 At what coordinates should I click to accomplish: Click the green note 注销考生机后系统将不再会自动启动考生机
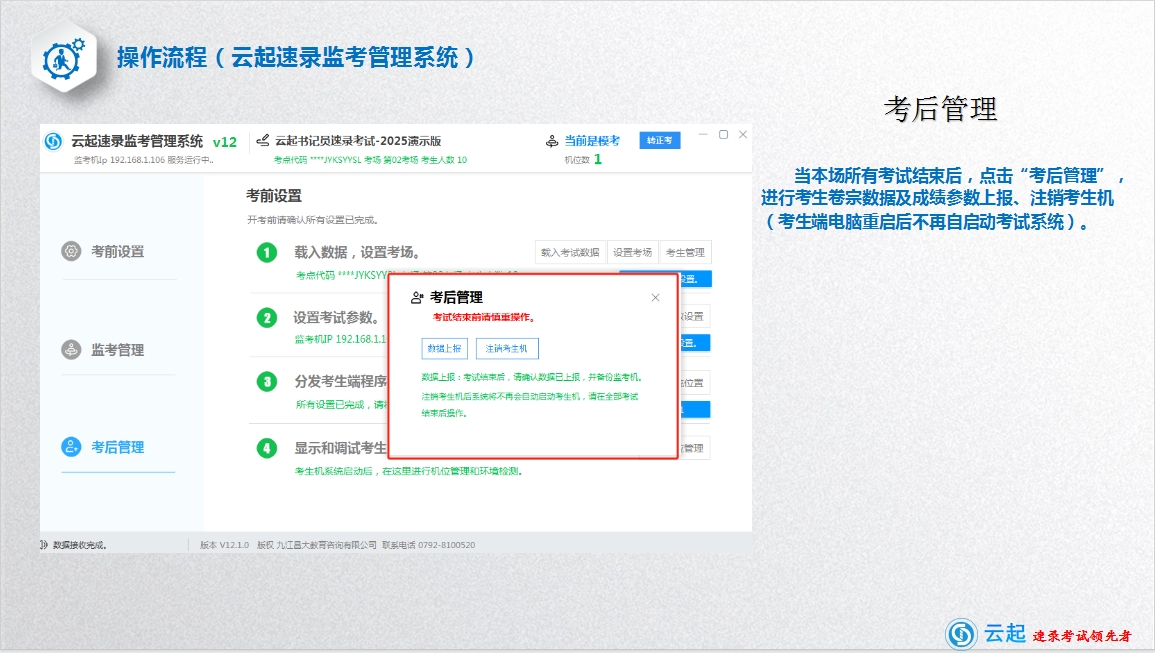[530, 404]
